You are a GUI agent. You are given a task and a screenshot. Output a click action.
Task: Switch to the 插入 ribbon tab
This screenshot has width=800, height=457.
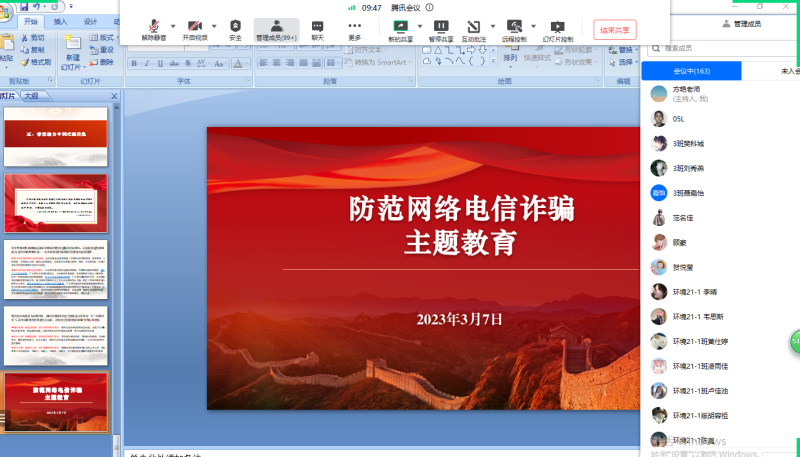61,21
